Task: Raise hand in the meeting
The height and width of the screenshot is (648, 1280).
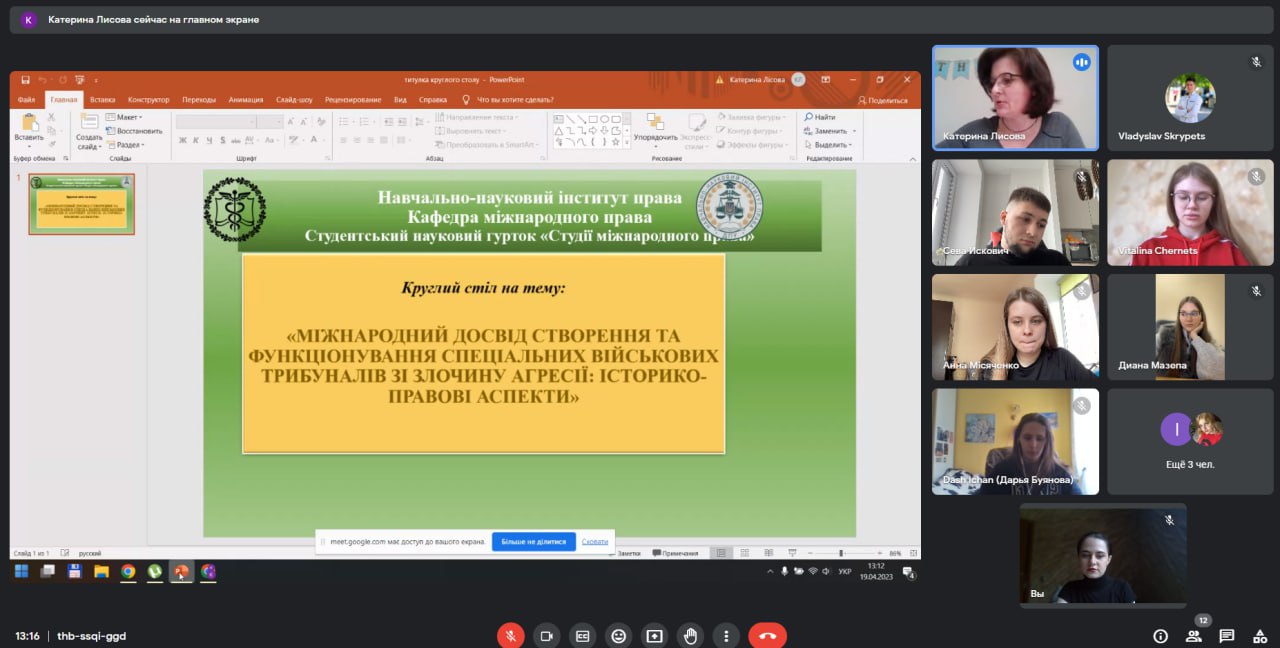Action: tap(690, 636)
